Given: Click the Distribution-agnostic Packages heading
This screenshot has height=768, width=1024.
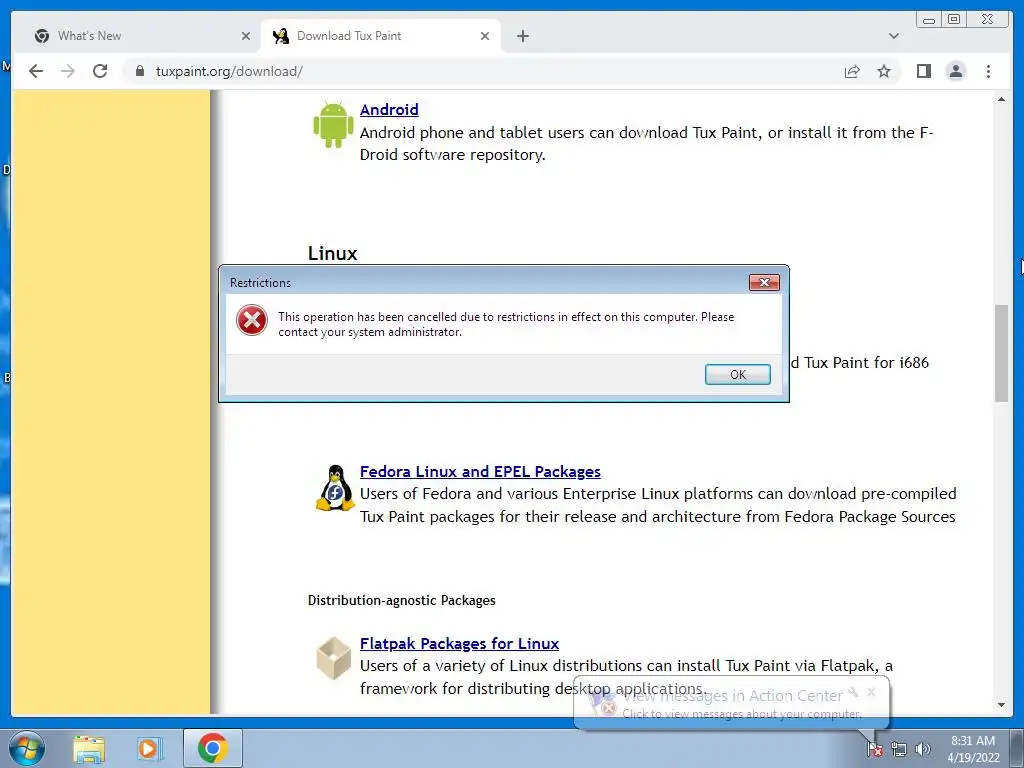Looking at the screenshot, I should pos(402,600).
